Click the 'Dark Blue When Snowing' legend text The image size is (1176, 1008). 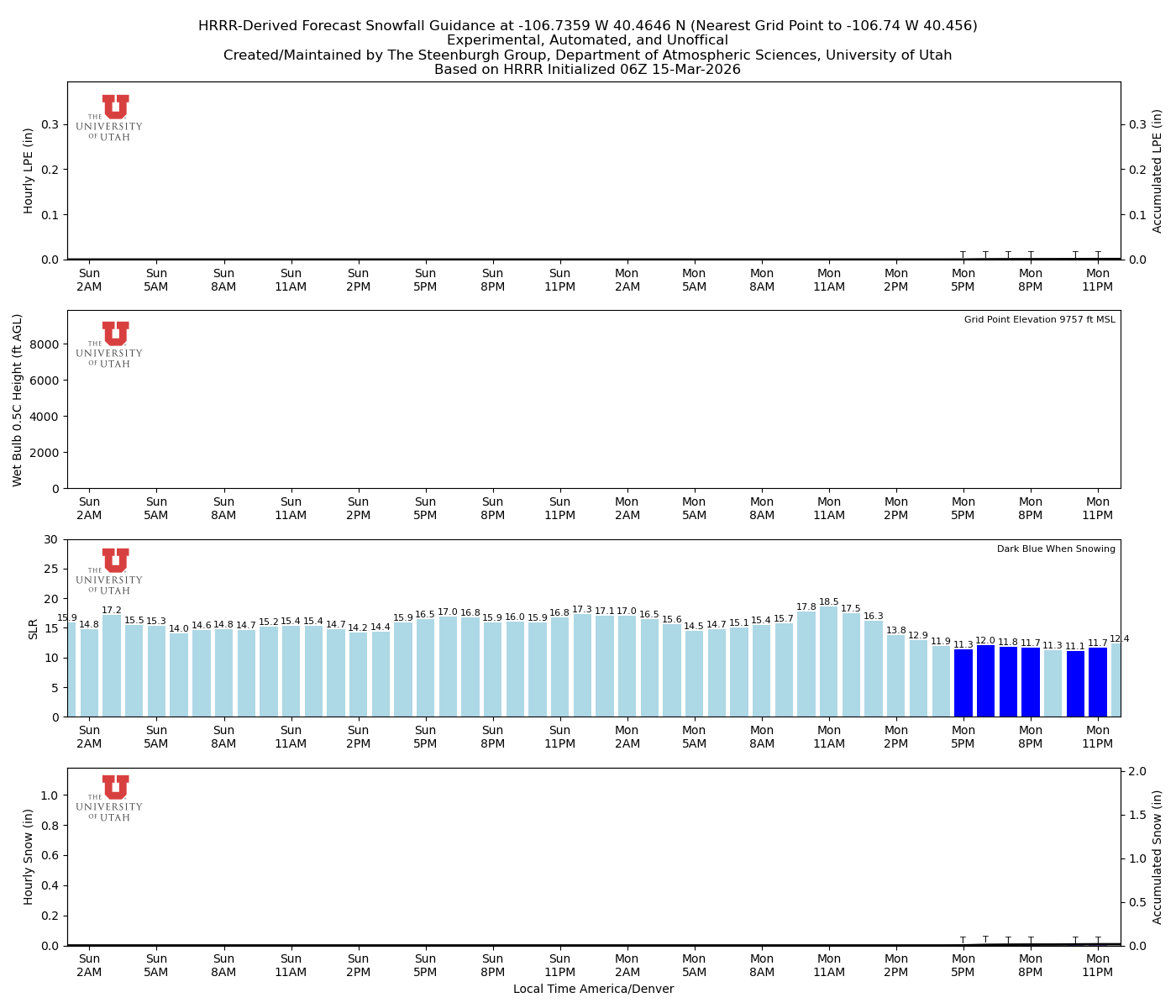point(1056,549)
